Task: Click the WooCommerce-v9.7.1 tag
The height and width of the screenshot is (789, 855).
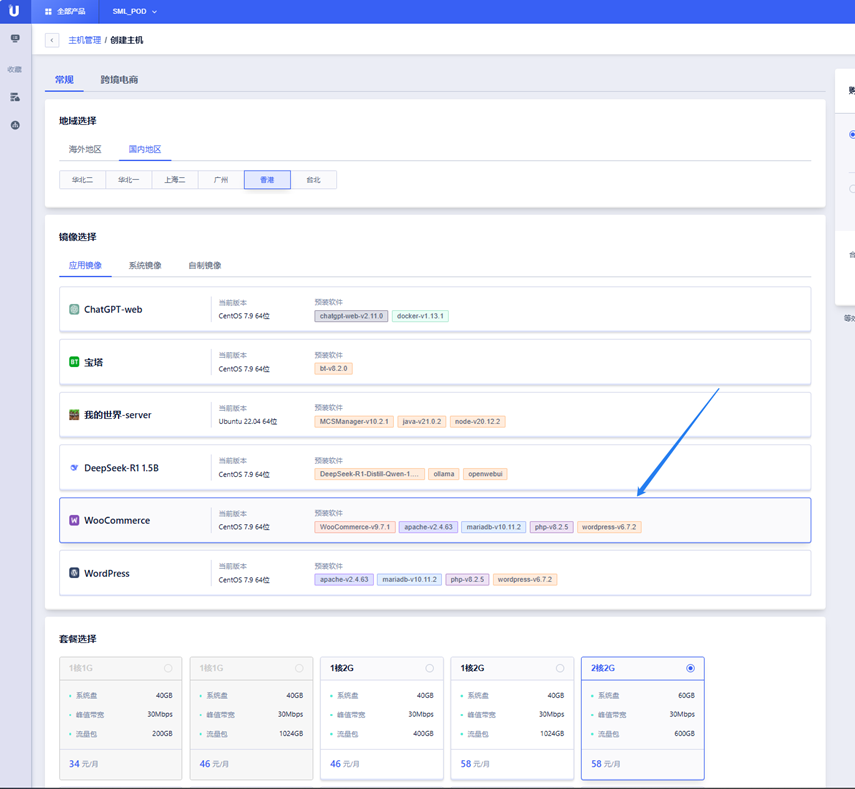Action: pyautogui.click(x=355, y=527)
